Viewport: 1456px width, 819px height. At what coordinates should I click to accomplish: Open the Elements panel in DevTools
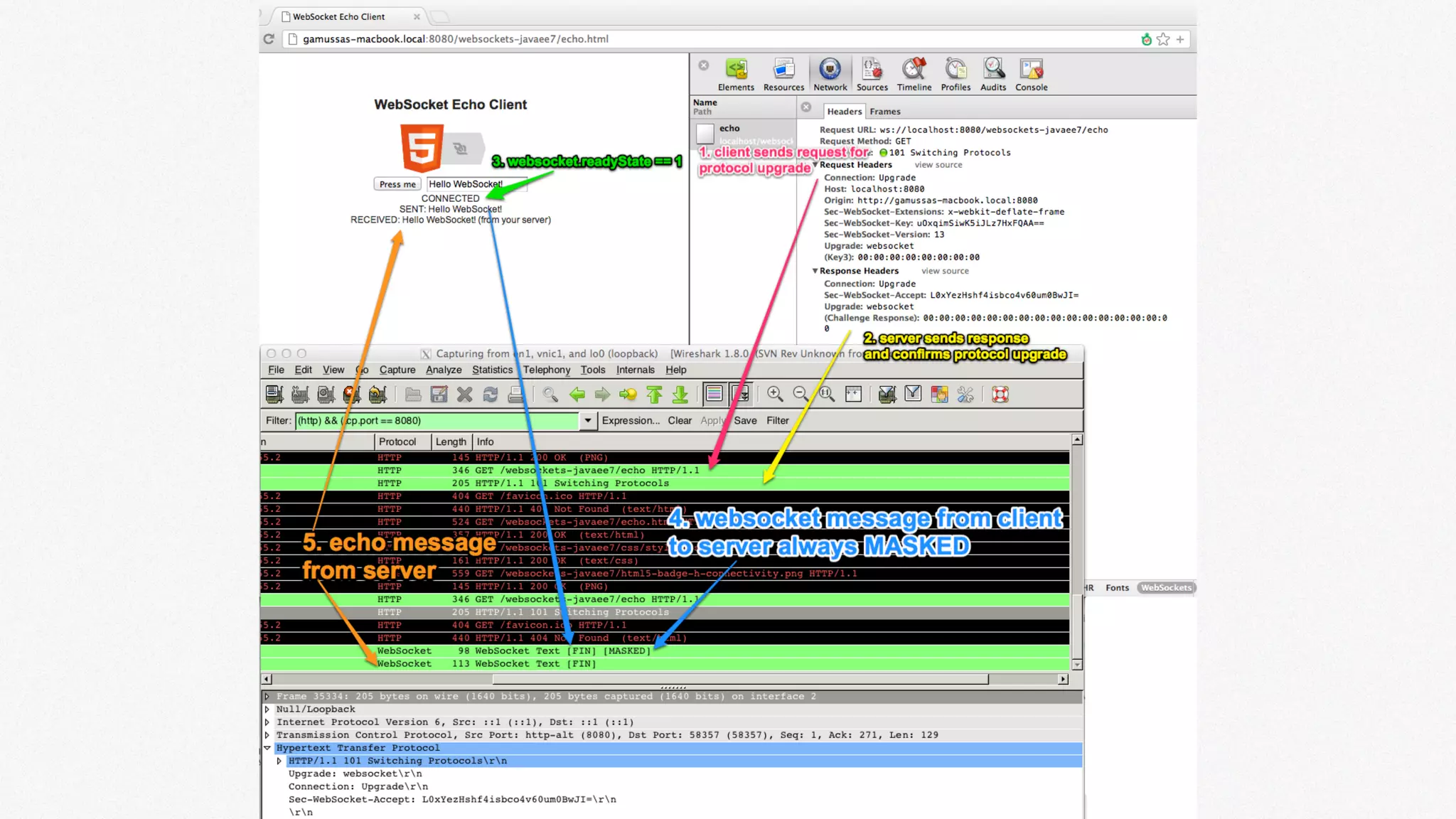point(736,75)
